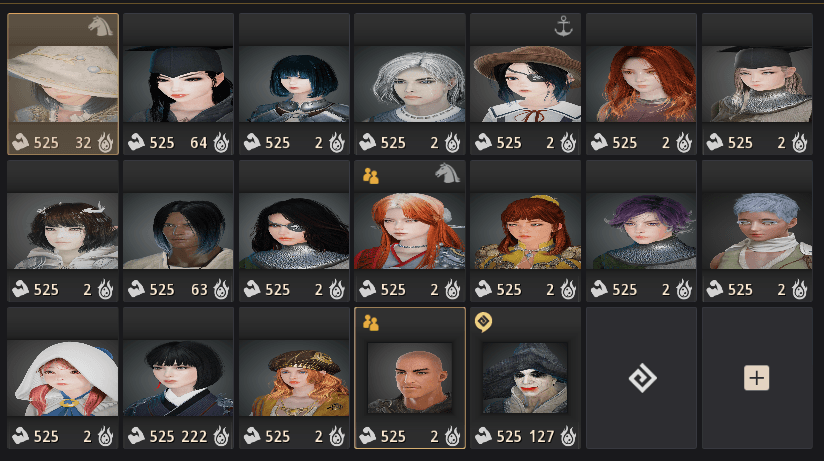Select the clown face character with 127

[525, 377]
